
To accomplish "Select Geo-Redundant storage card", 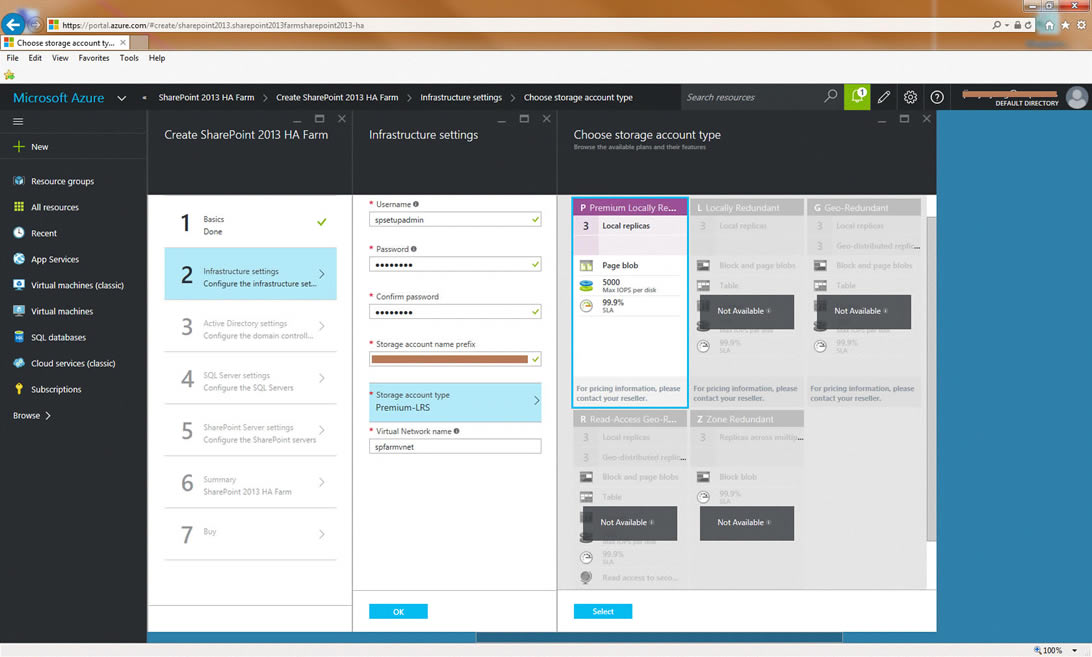I will [864, 302].
